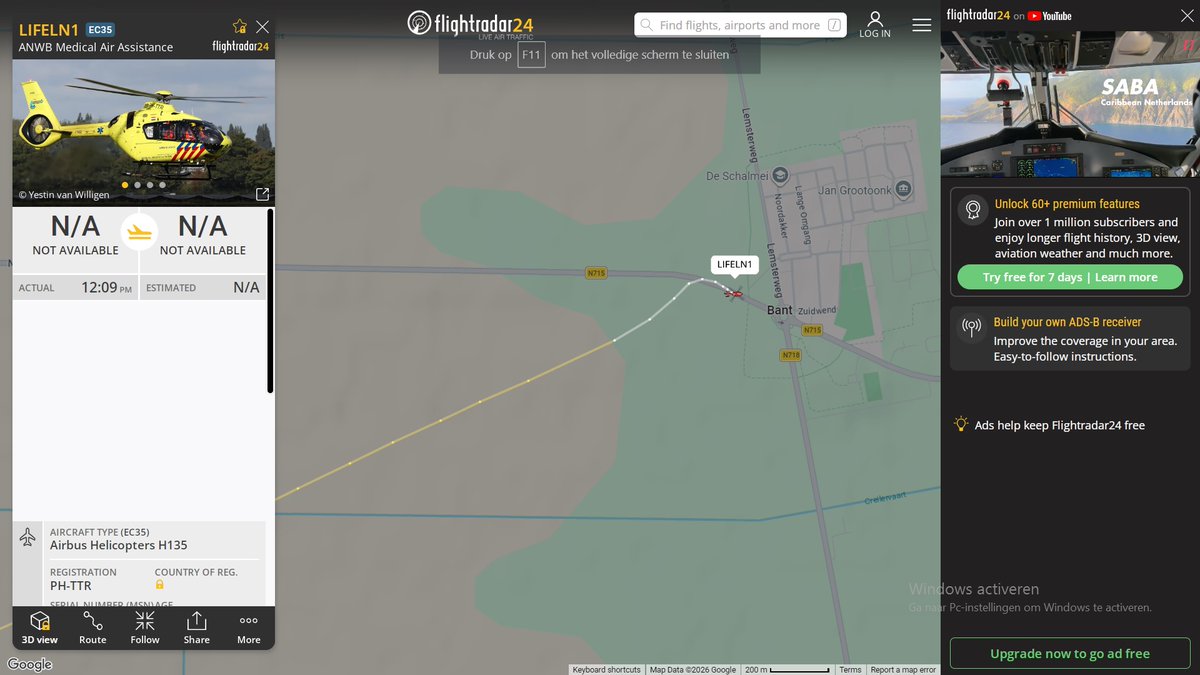Click the Flightradar24 logo in top bar
Screen dimensions: 1200x675
pyautogui.click(x=470, y=24)
